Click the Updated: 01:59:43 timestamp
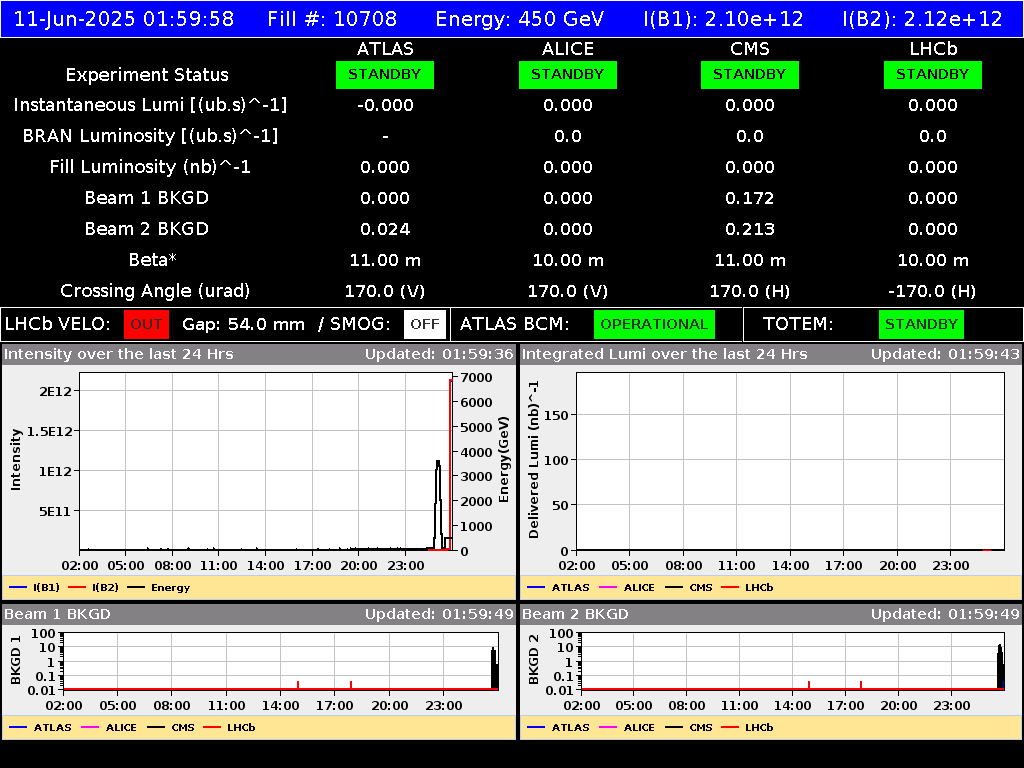 tap(945, 354)
